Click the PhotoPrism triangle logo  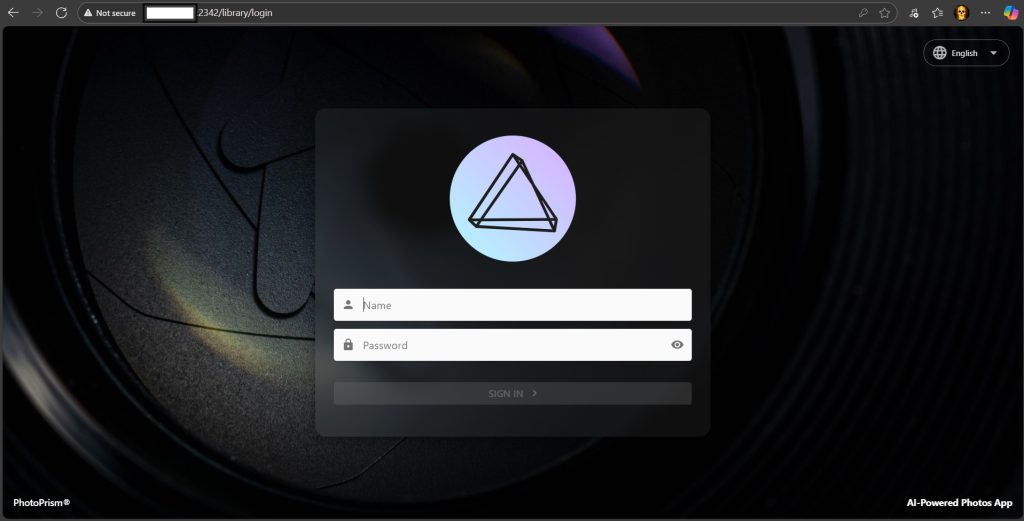[512, 199]
